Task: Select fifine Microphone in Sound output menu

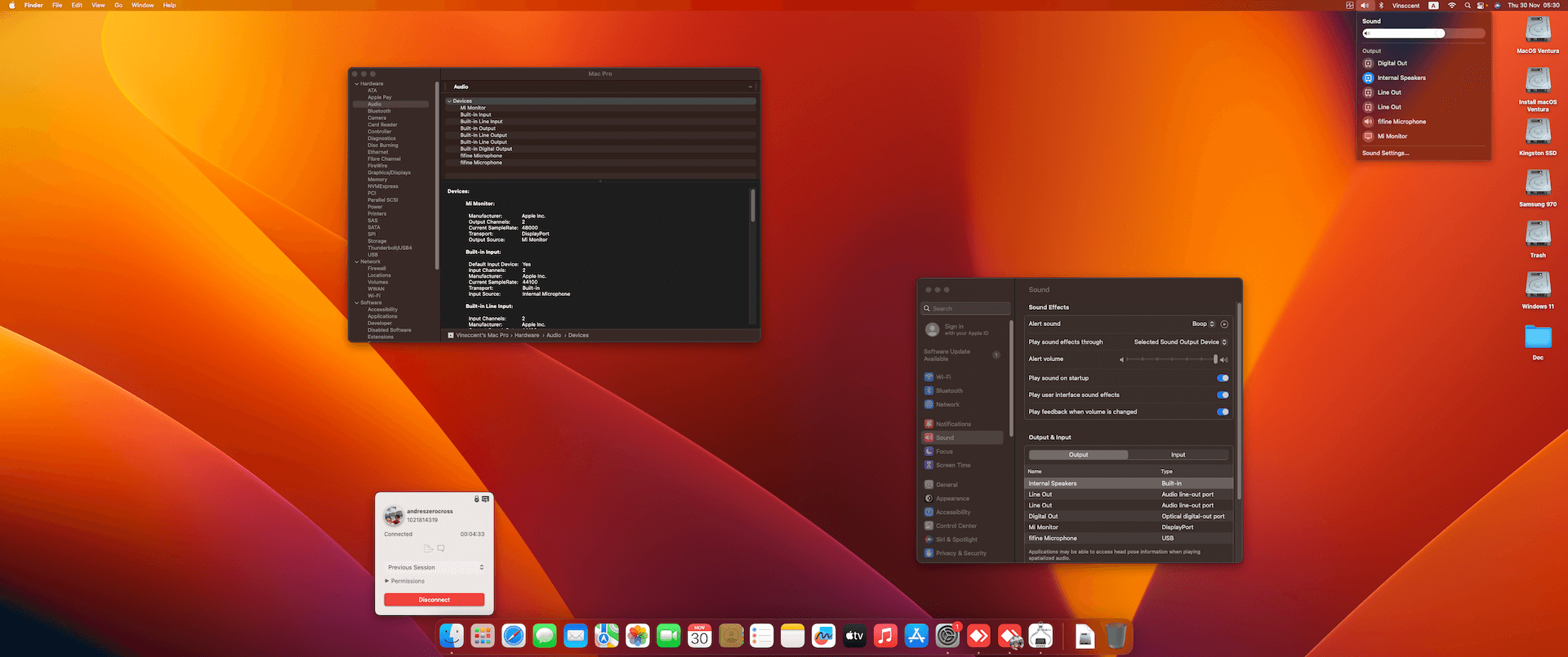Action: [1423, 122]
